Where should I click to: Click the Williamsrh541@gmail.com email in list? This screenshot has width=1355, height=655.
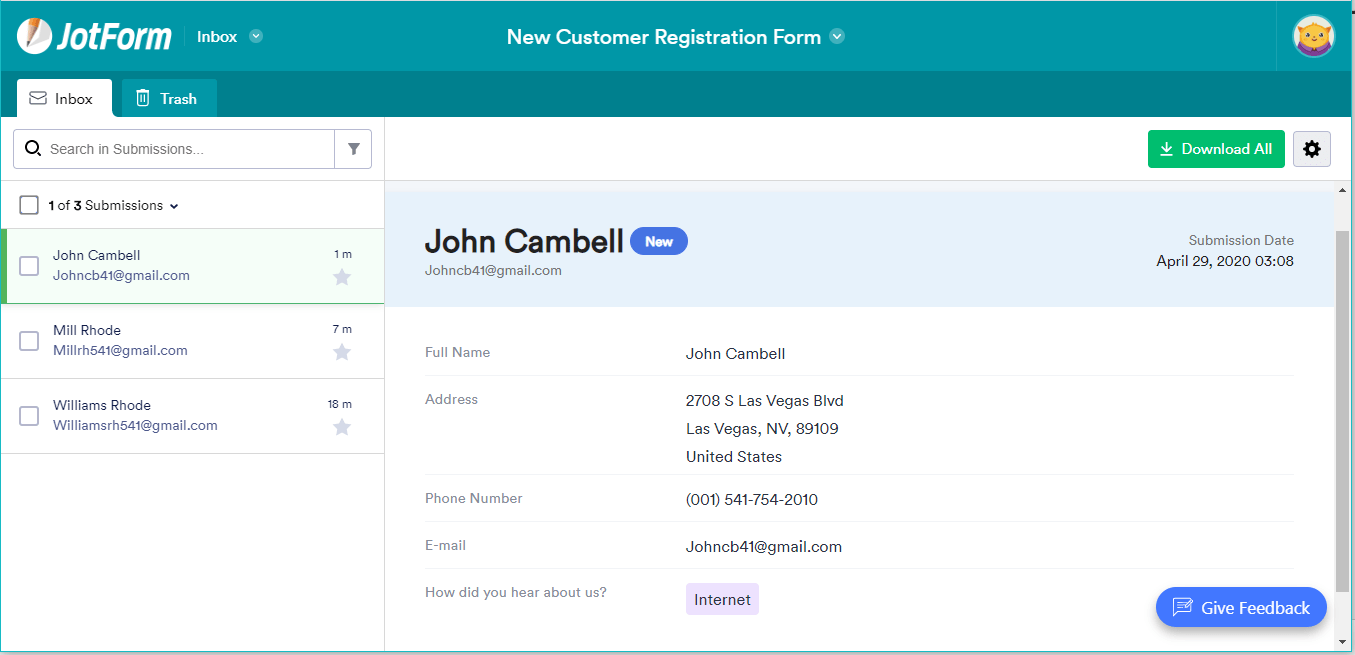coord(135,425)
